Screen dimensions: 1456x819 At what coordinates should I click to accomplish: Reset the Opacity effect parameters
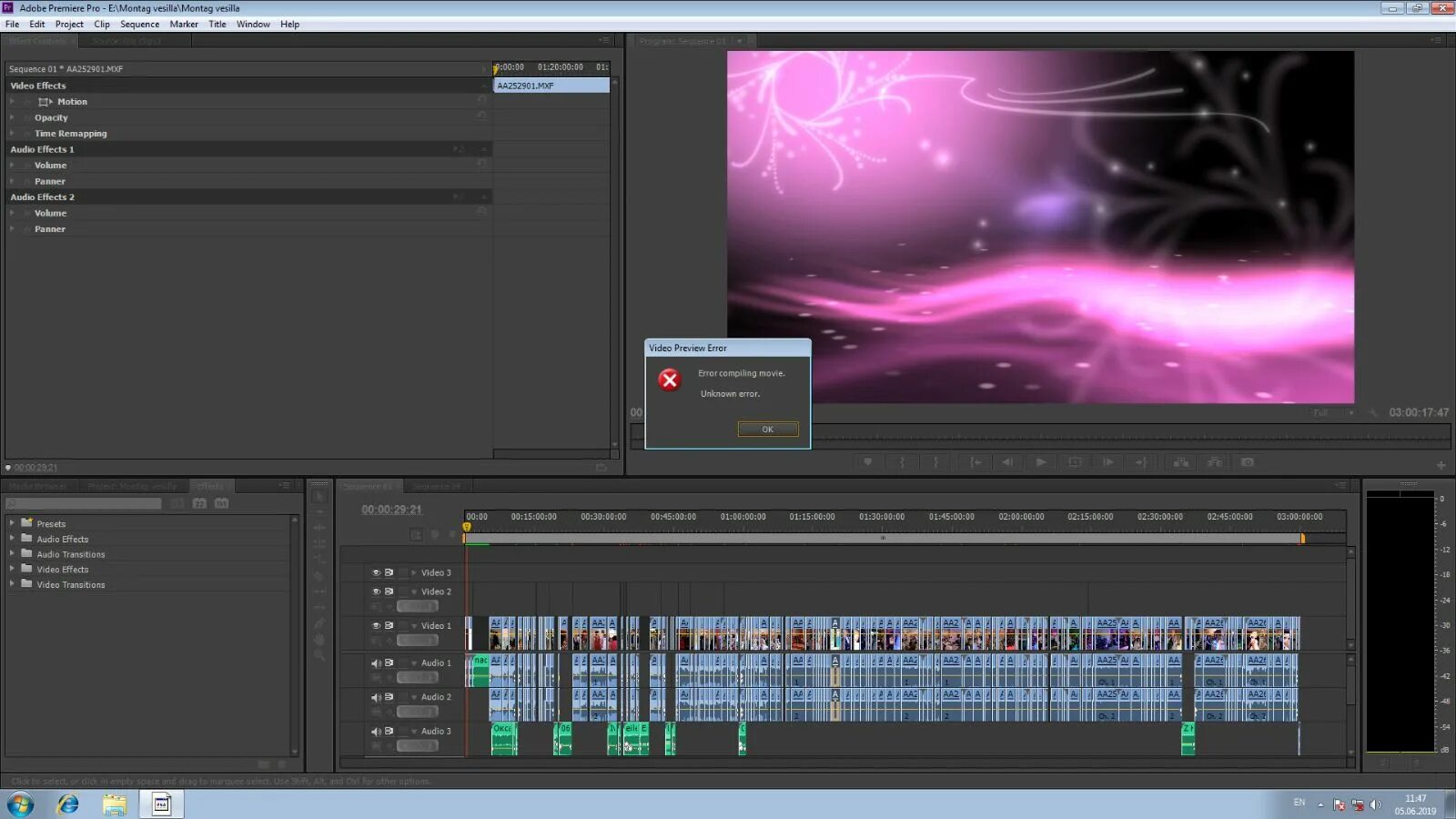coord(481,116)
